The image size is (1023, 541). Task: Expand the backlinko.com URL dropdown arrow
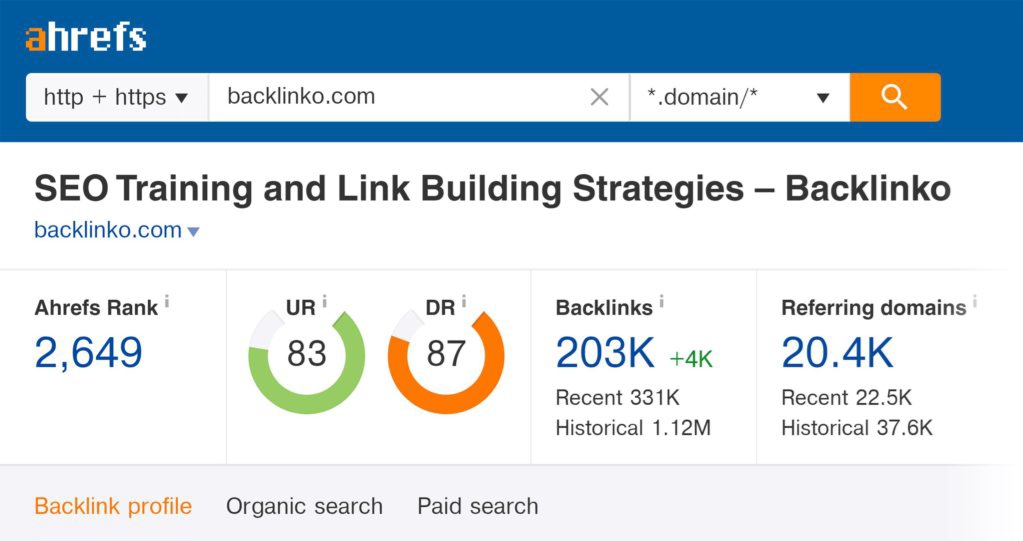(194, 232)
